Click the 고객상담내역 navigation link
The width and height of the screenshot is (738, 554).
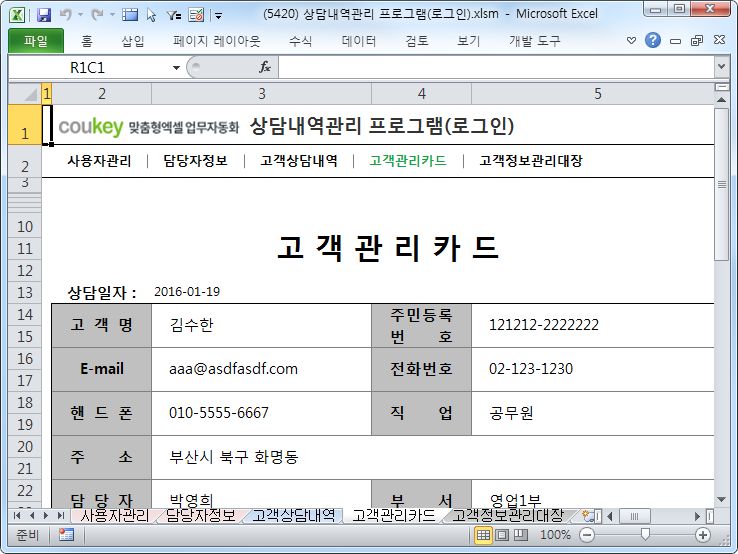click(299, 161)
